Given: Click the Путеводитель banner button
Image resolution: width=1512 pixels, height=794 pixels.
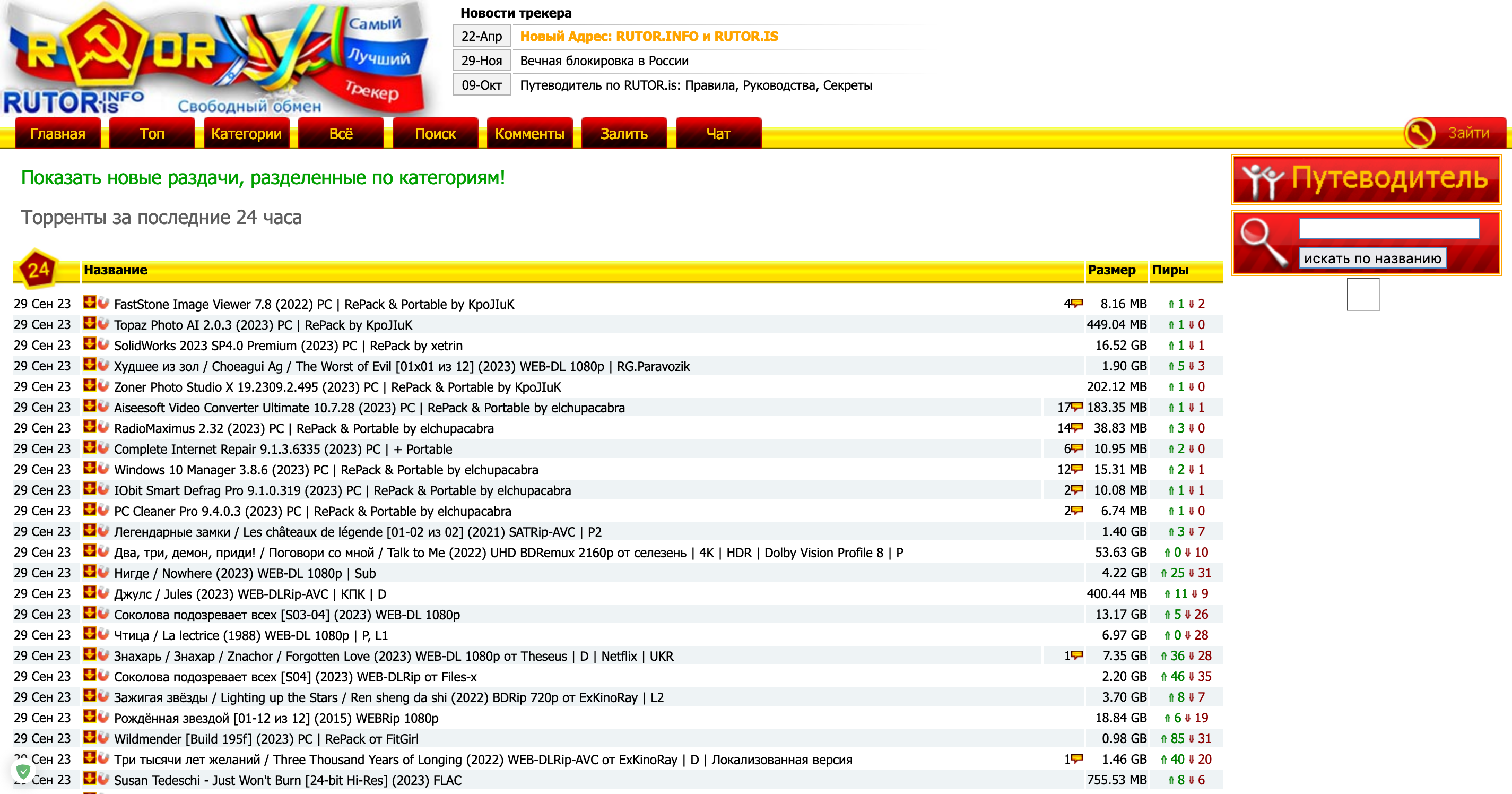Looking at the screenshot, I should (x=1366, y=179).
